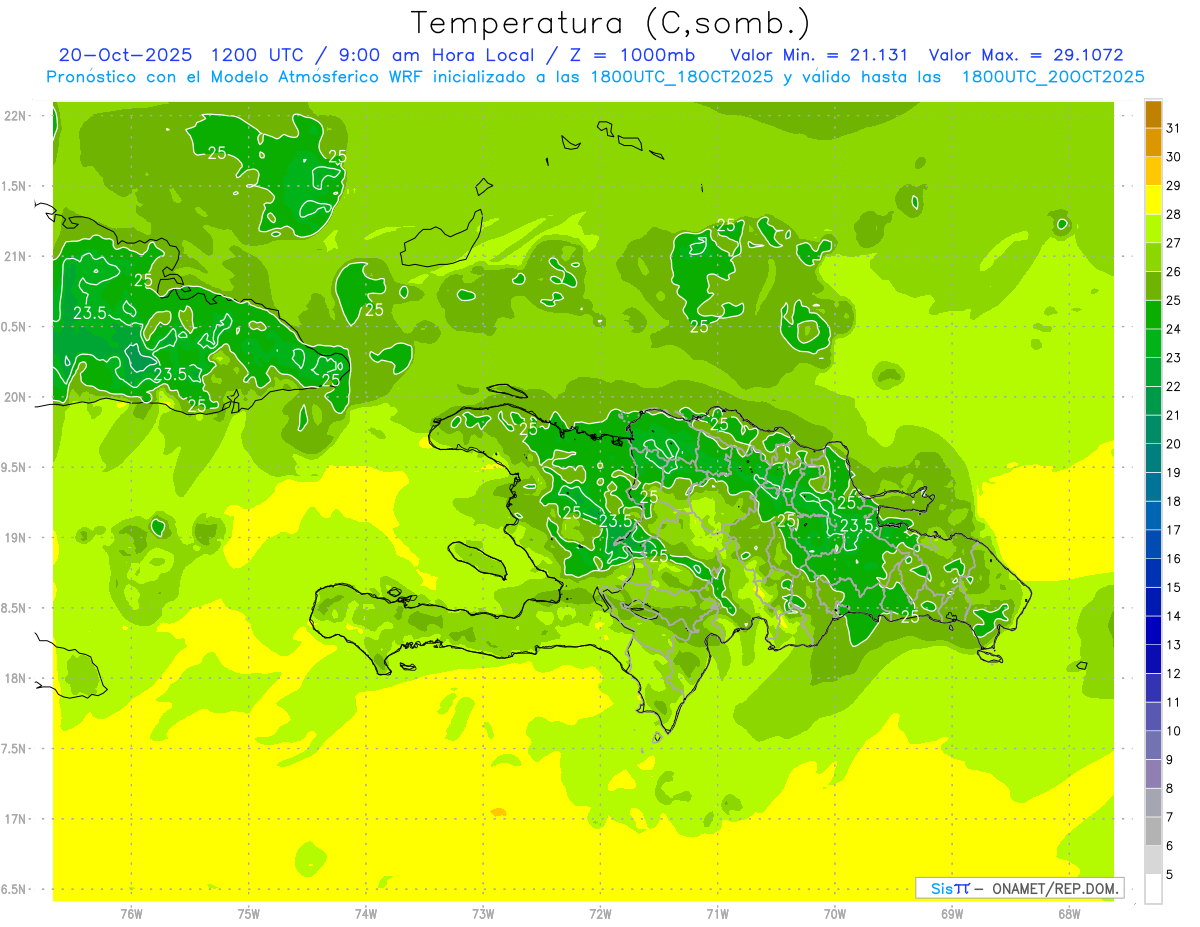Screen dimensions: 1200x927
Task: Click the '19N' latitude axis label
Action: click(x=16, y=537)
